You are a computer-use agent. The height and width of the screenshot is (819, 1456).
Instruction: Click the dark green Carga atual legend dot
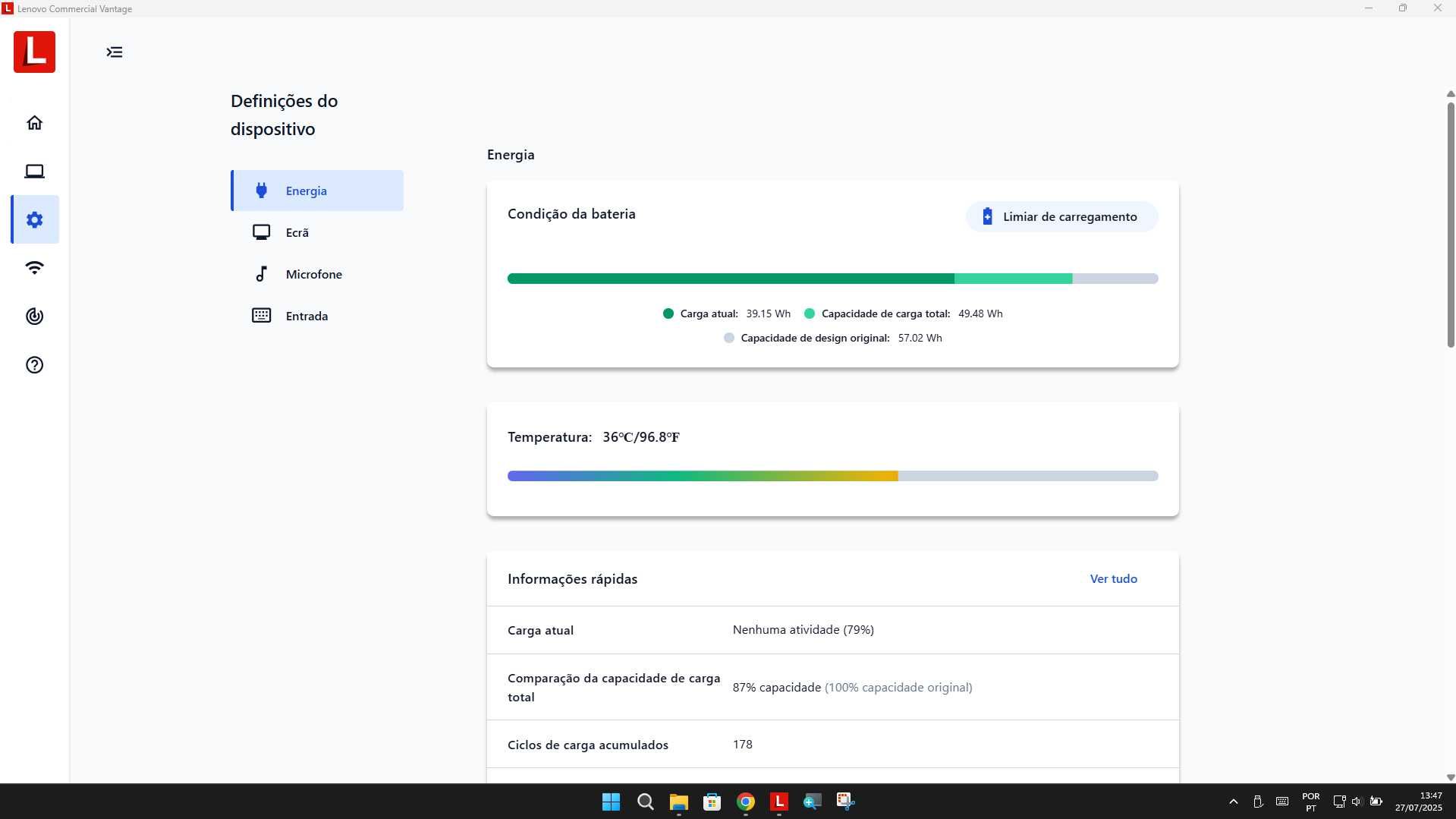click(x=668, y=313)
